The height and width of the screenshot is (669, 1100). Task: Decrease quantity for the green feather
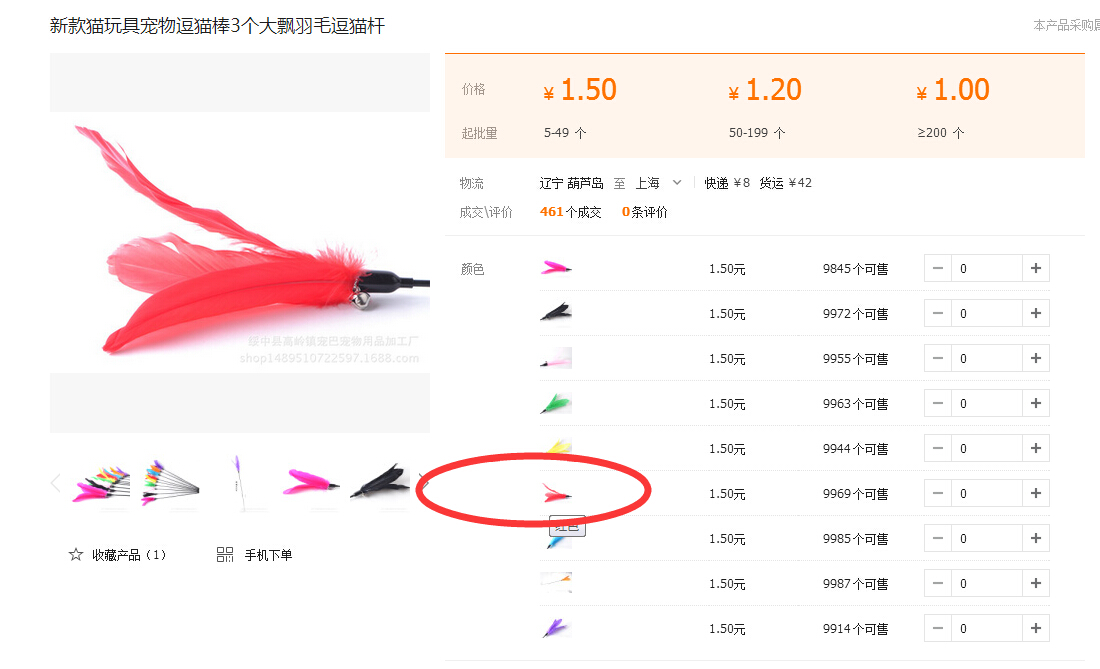[x=938, y=403]
